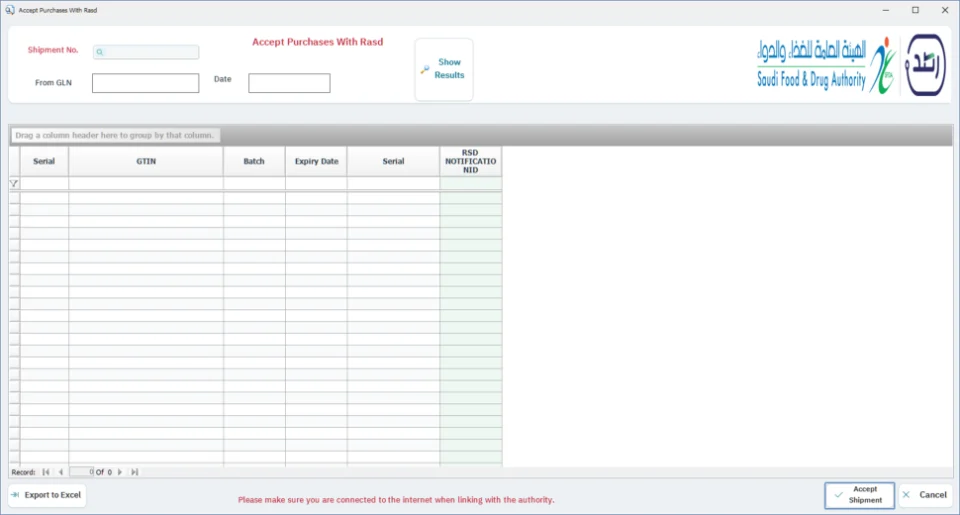Click the Accept Shipment button
Image resolution: width=960 pixels, height=515 pixels.
point(859,495)
